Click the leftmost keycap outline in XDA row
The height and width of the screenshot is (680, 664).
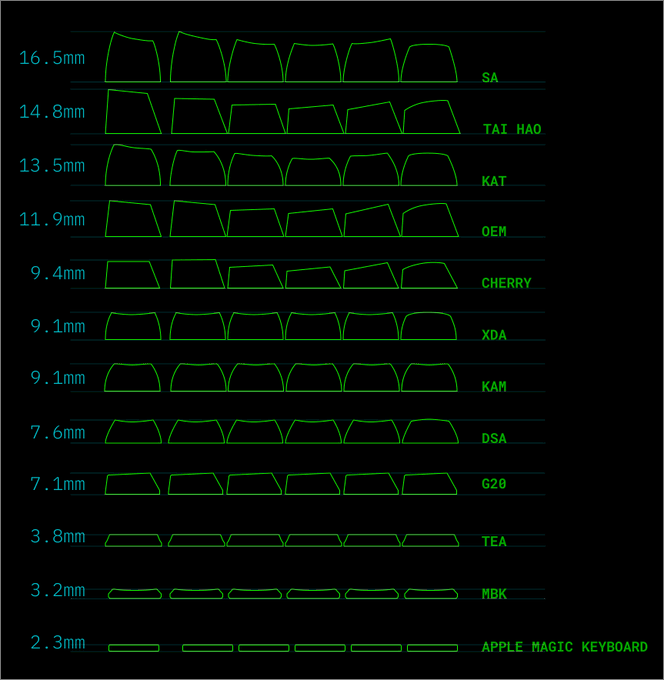pyautogui.click(x=133, y=326)
